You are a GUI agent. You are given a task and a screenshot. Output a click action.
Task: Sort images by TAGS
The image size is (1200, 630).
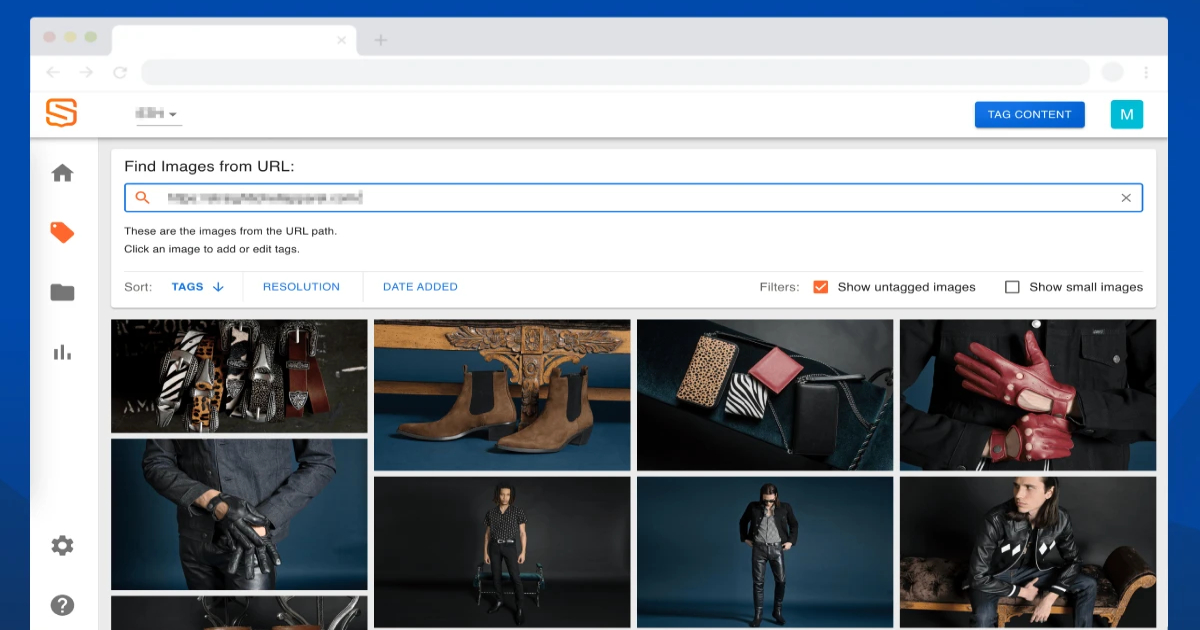pos(187,287)
